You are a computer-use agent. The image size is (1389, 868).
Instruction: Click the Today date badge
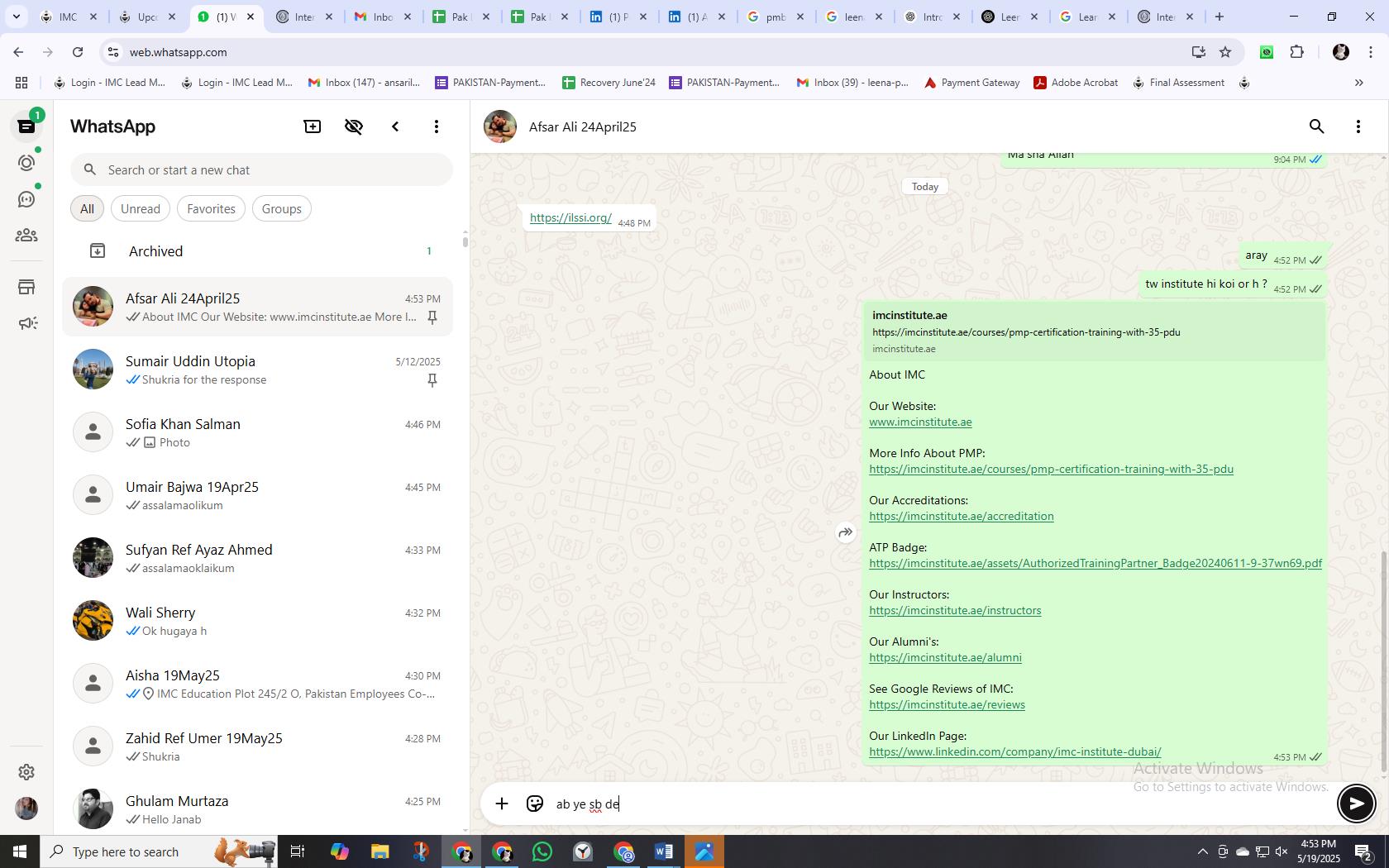point(925,187)
